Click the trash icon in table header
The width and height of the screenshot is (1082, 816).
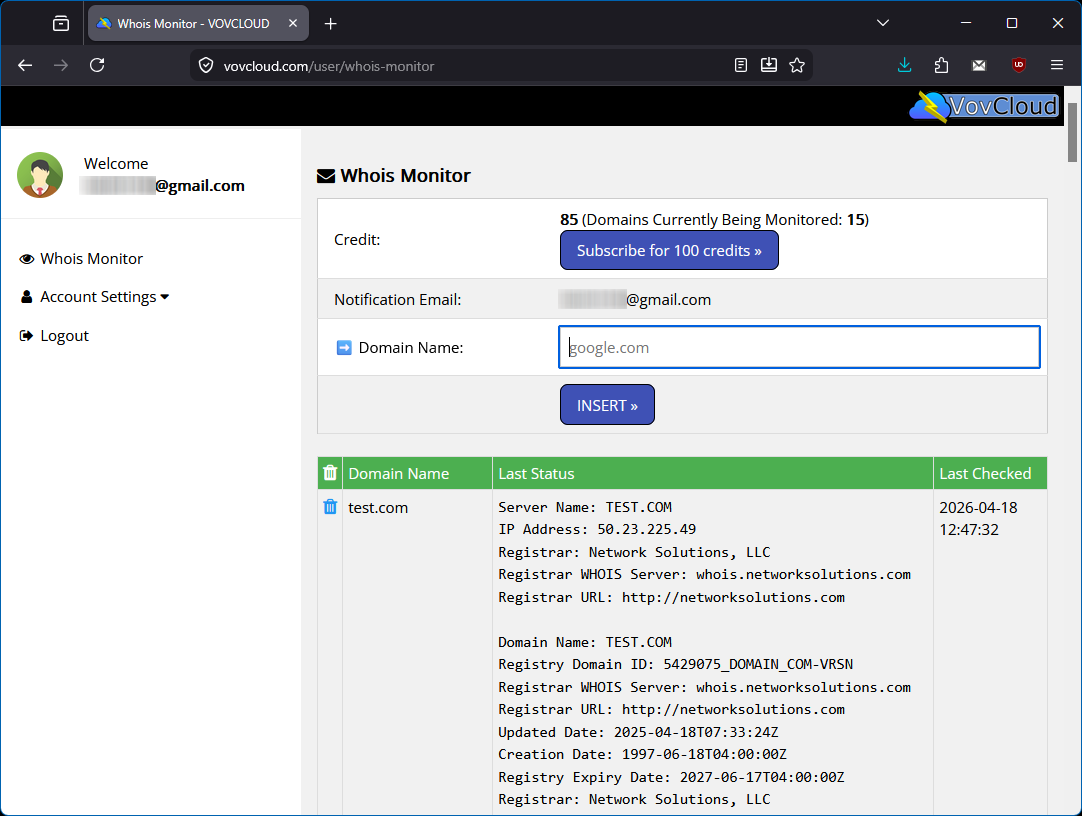tap(330, 473)
